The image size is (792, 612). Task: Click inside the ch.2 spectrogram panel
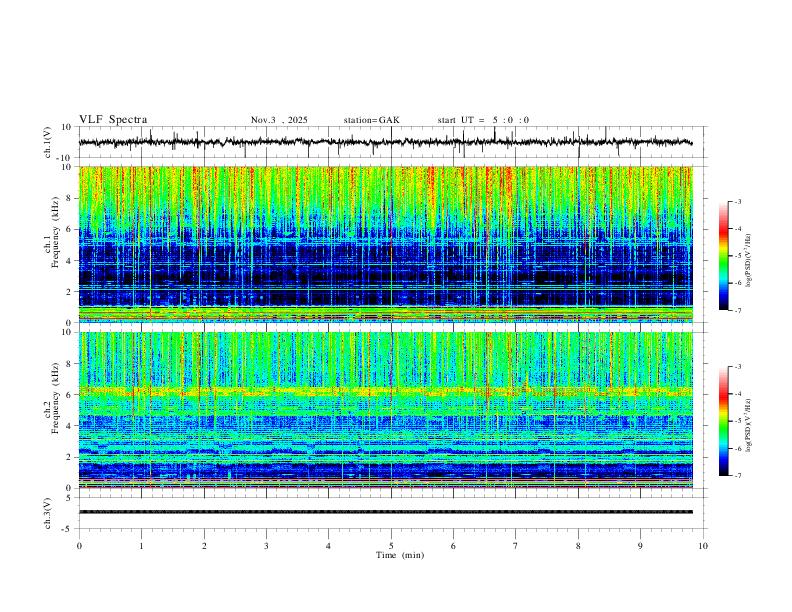pyautogui.click(x=385, y=410)
